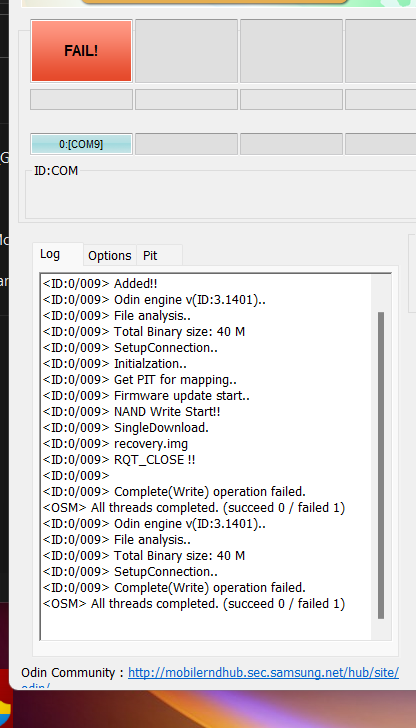This screenshot has height=728, width=416.
Task: Click the progress bar beneath the FAIL! box
Action: (x=81, y=99)
